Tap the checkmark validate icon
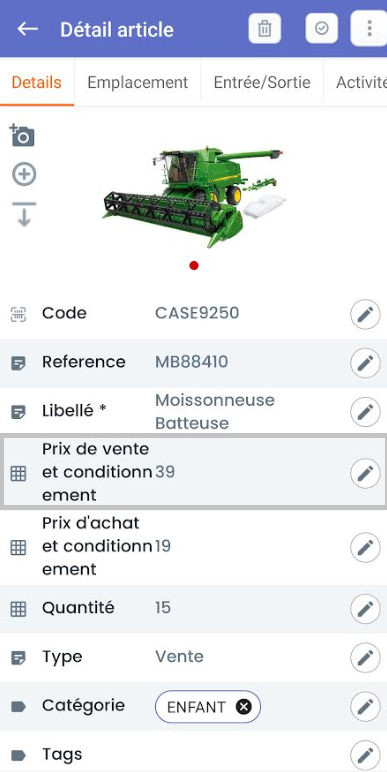The height and width of the screenshot is (772, 387). [x=322, y=29]
